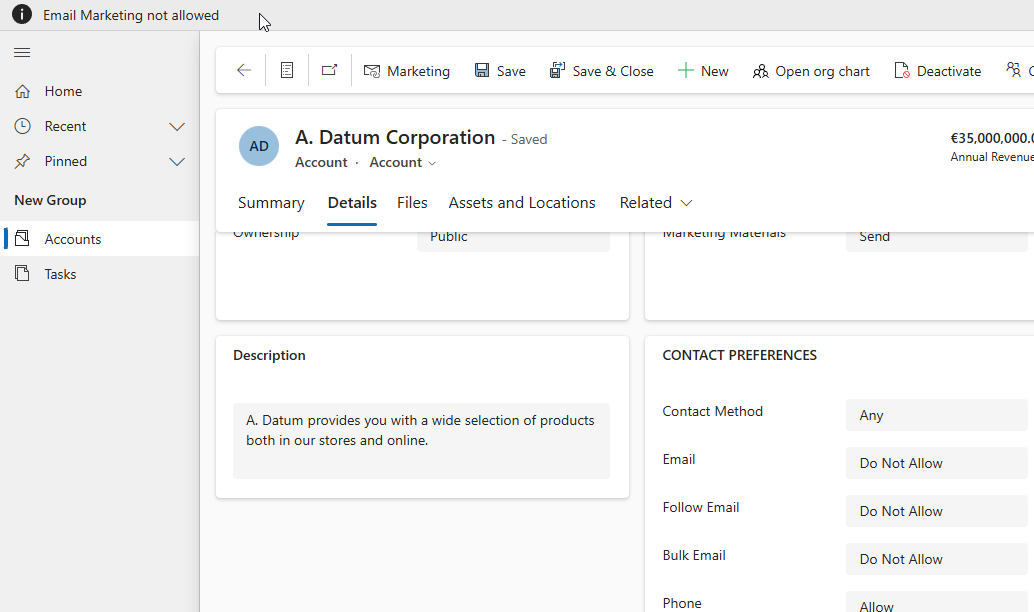Click the info icon beside Email Marketing notification

[22, 15]
